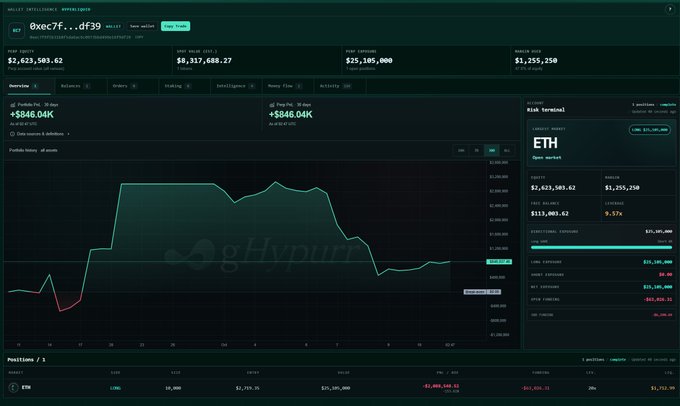The height and width of the screenshot is (406, 680).
Task: Switch to the Overview tab
Action: tap(29, 86)
